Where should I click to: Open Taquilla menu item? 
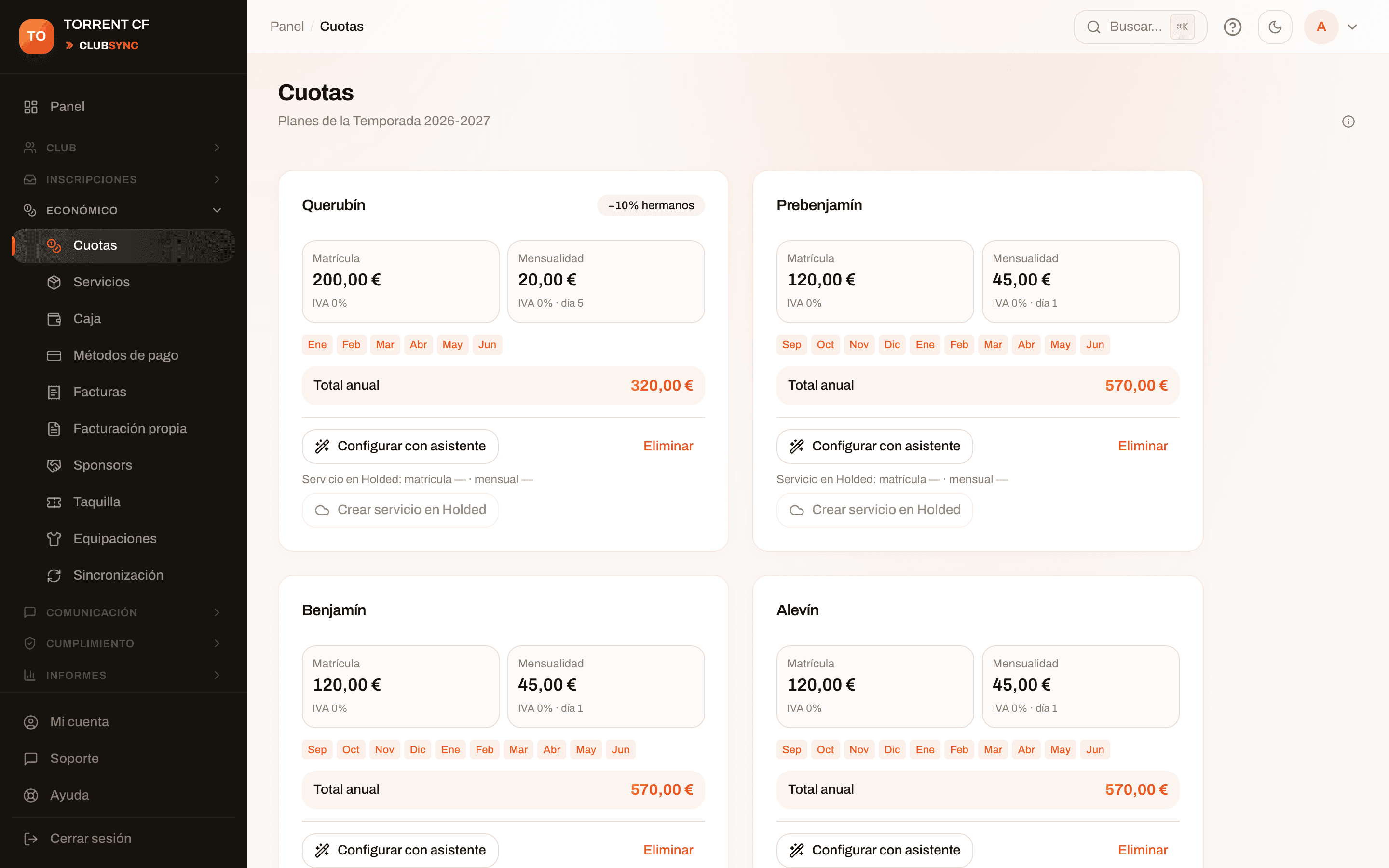(123, 502)
